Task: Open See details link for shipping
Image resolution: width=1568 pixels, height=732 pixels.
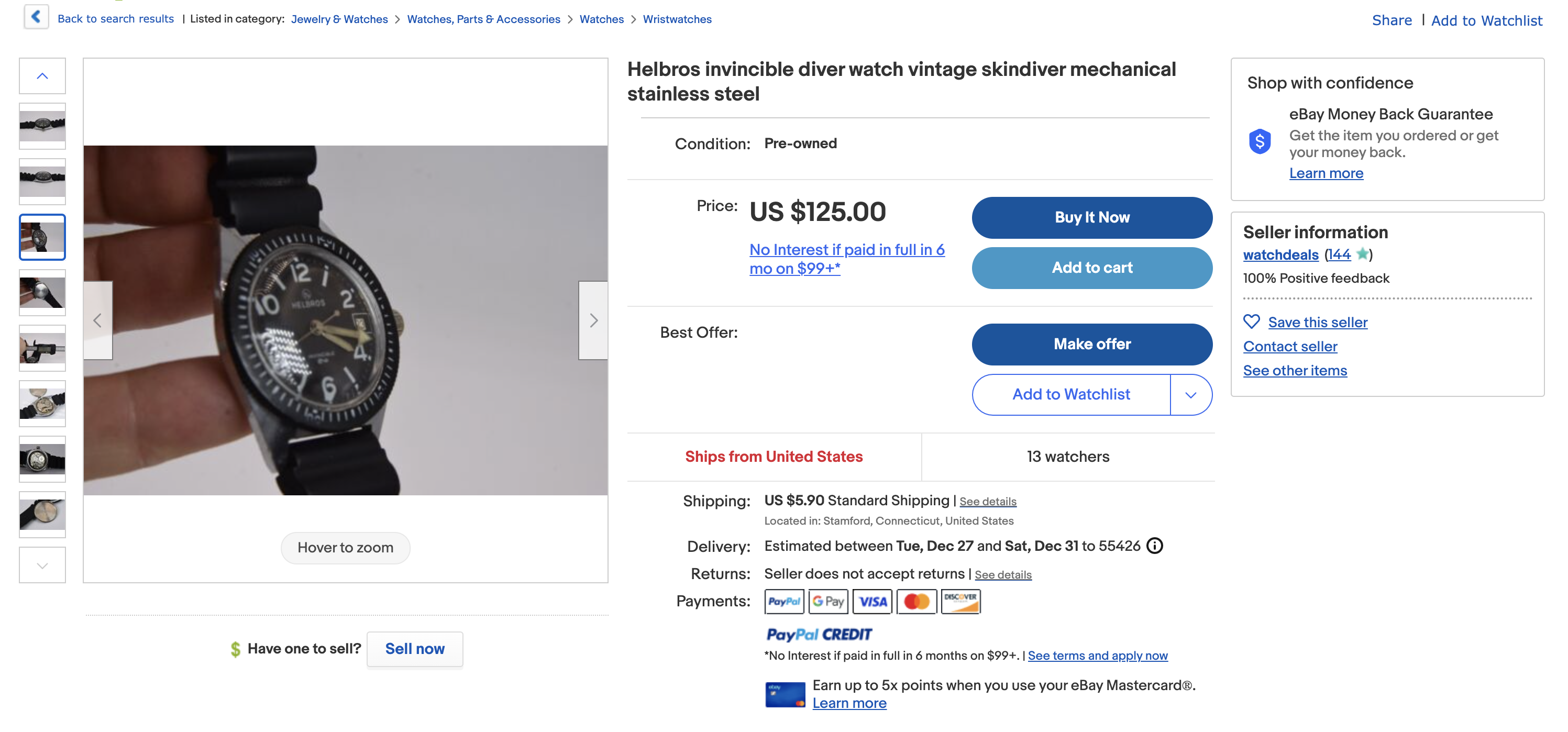Action: point(987,502)
